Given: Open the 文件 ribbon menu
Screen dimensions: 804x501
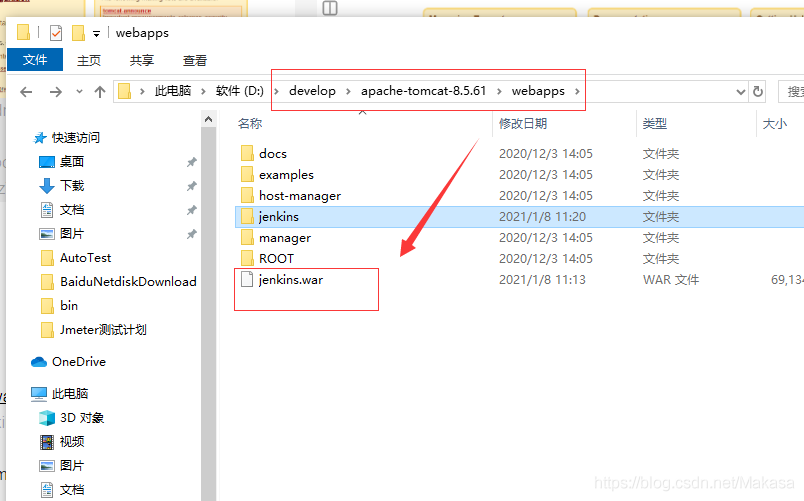Looking at the screenshot, I should click(x=35, y=60).
